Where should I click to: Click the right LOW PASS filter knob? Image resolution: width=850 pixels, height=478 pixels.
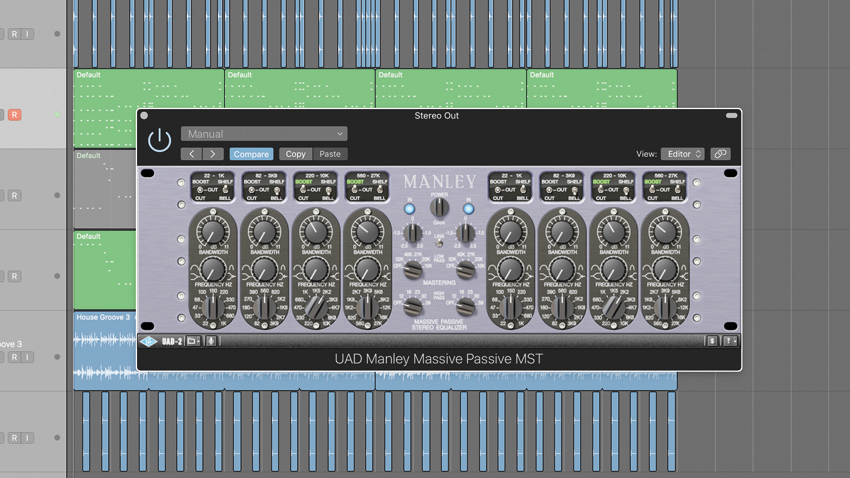click(x=465, y=269)
